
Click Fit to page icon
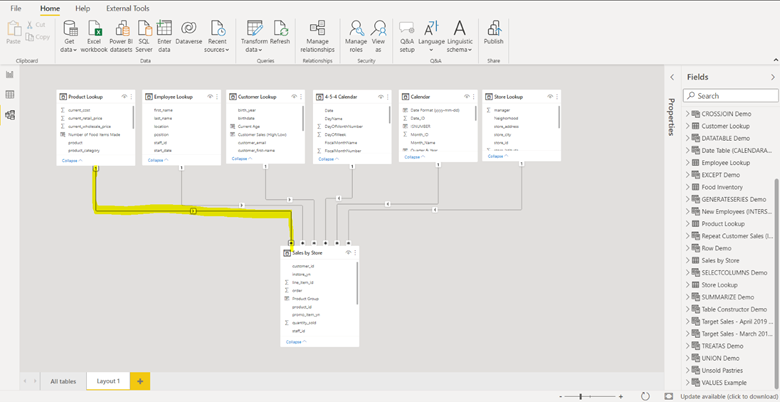click(x=670, y=396)
